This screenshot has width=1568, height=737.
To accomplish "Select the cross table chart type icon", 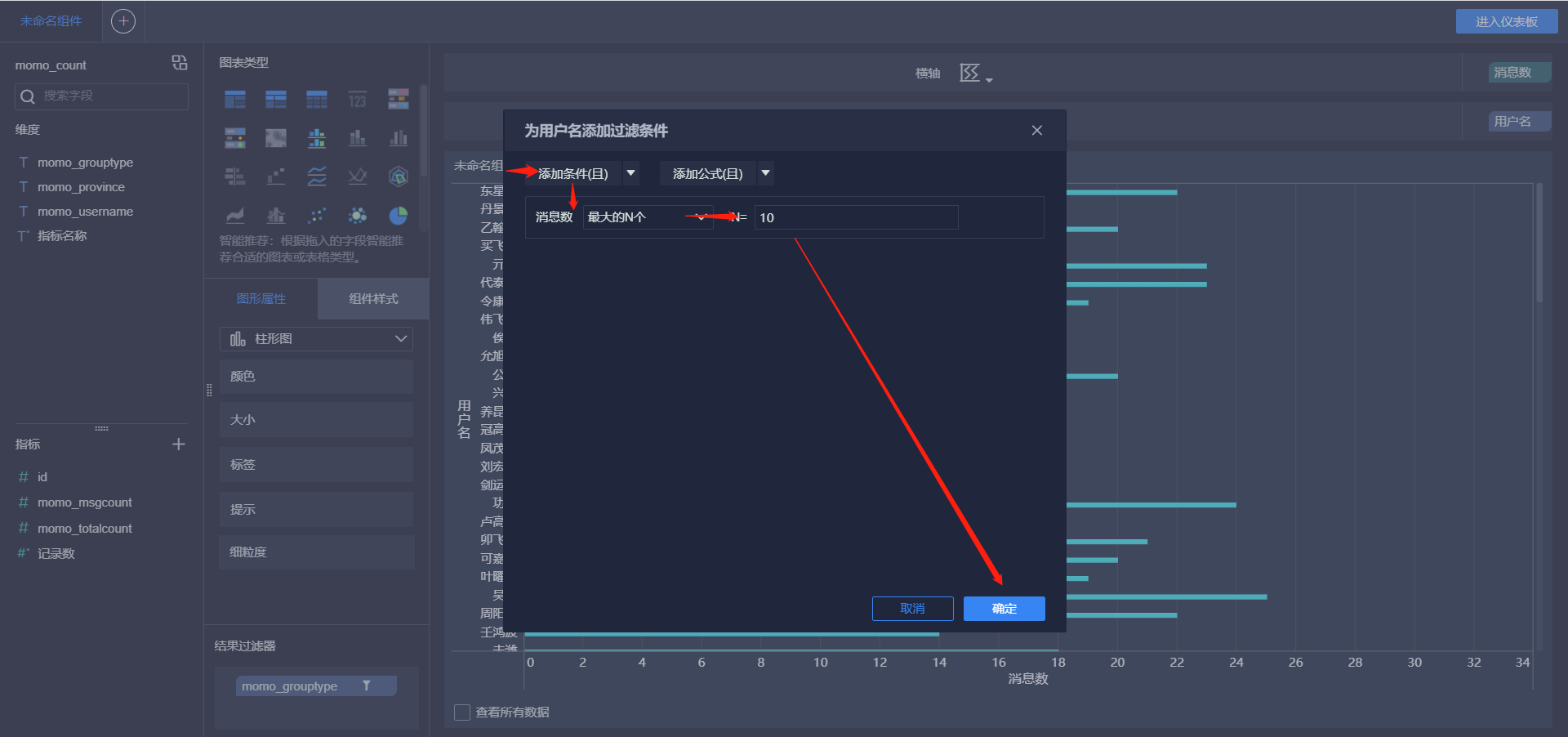I will point(276,100).
